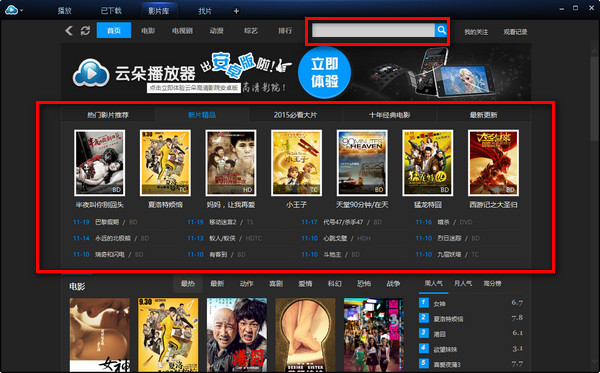Filter movies by 最热

[188, 283]
